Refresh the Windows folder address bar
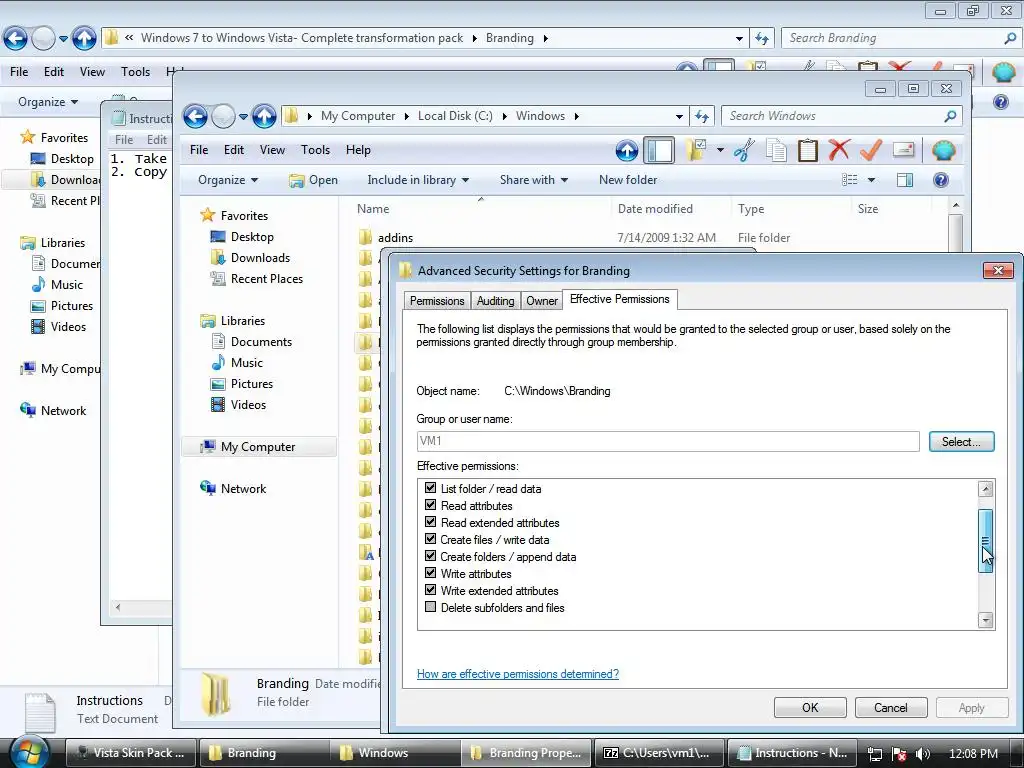Image resolution: width=1024 pixels, height=768 pixels. point(702,116)
